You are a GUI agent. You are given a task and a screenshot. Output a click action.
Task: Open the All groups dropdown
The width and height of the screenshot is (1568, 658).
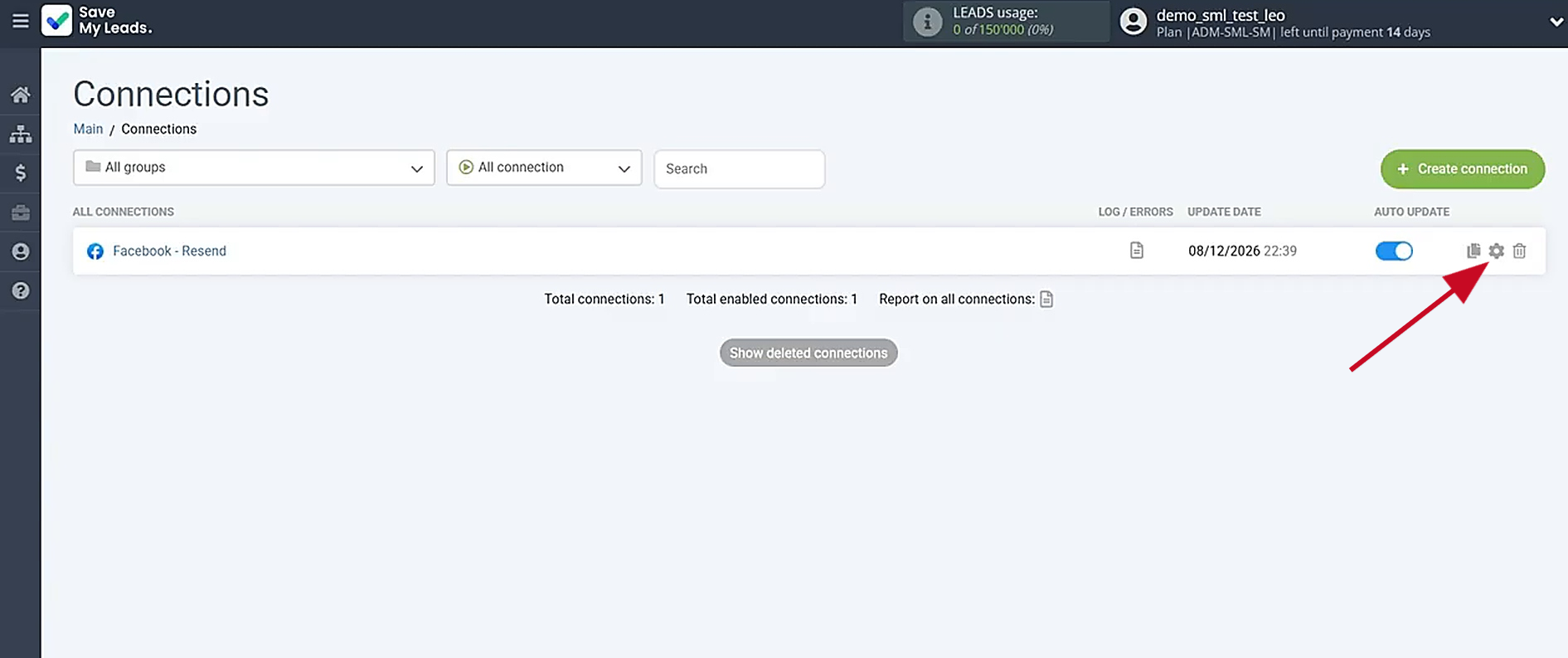tap(254, 168)
